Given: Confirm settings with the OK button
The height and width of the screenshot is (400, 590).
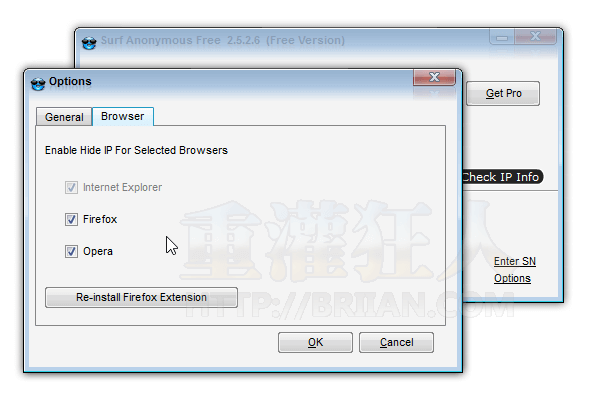Looking at the screenshot, I should coord(315,342).
